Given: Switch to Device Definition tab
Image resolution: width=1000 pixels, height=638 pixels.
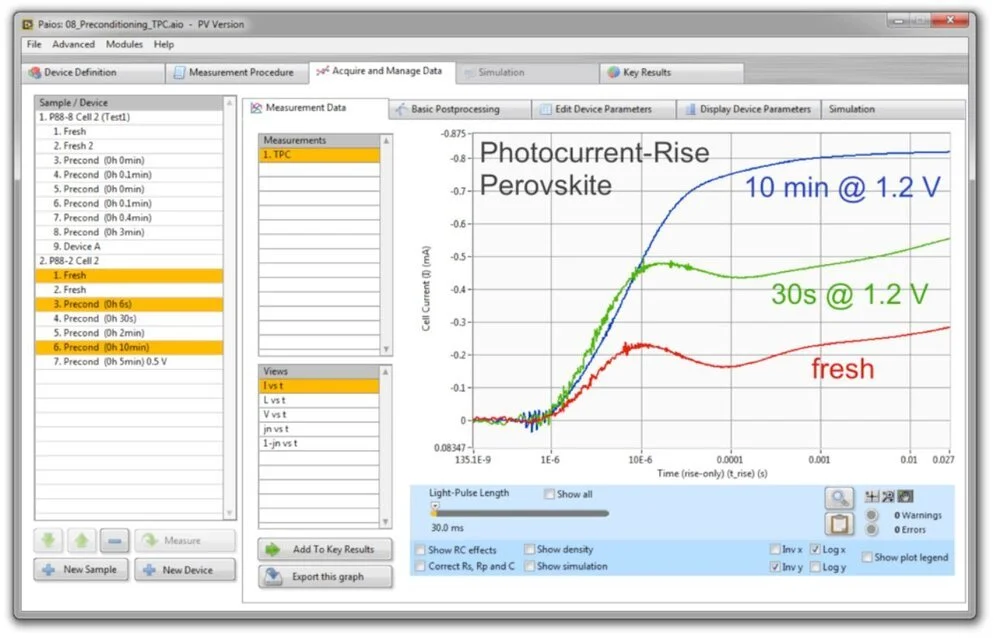Looking at the screenshot, I should click(x=93, y=73).
